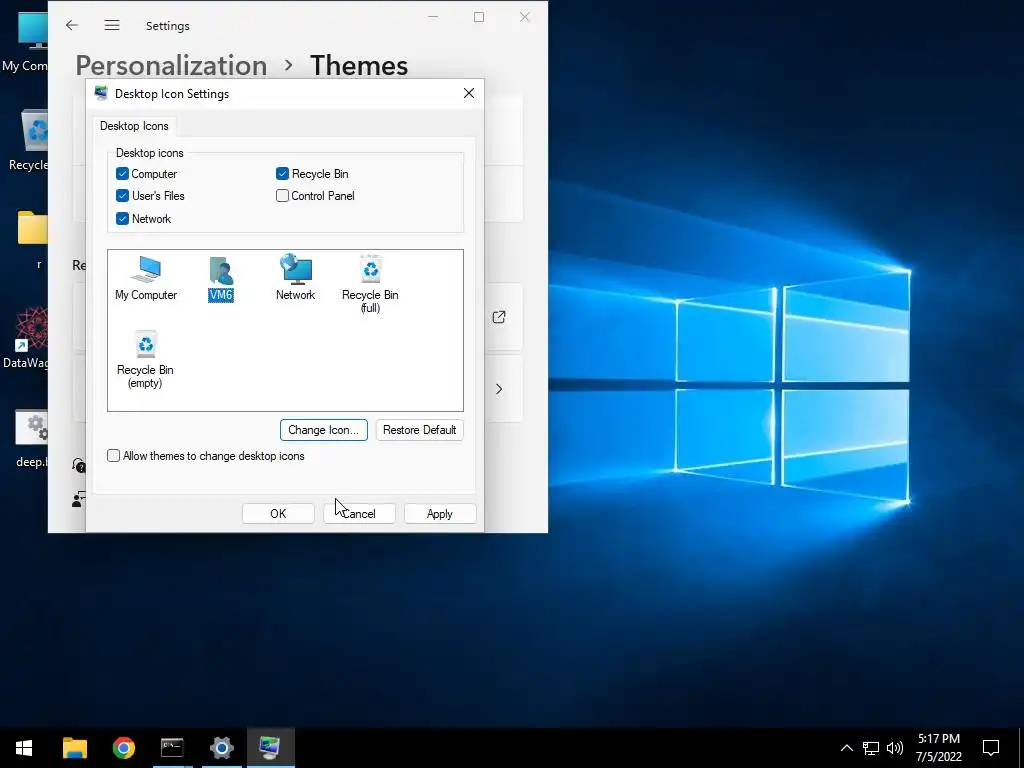
Task: Open the Settings hamburger navigation menu
Action: tap(112, 25)
